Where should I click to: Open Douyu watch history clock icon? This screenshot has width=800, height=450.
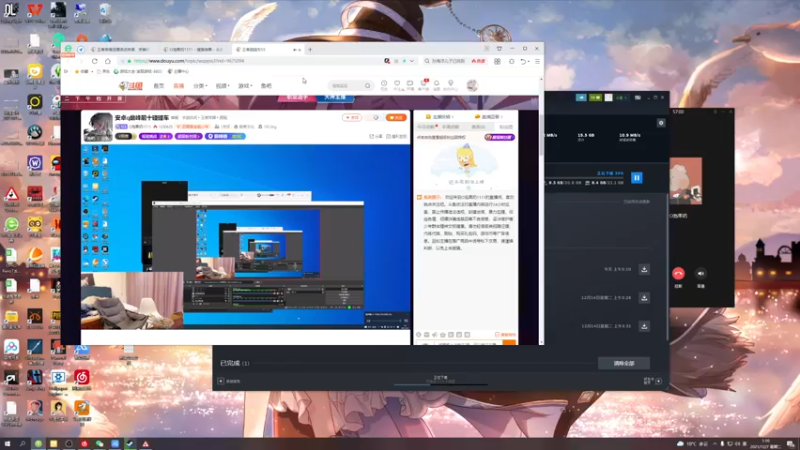click(384, 85)
